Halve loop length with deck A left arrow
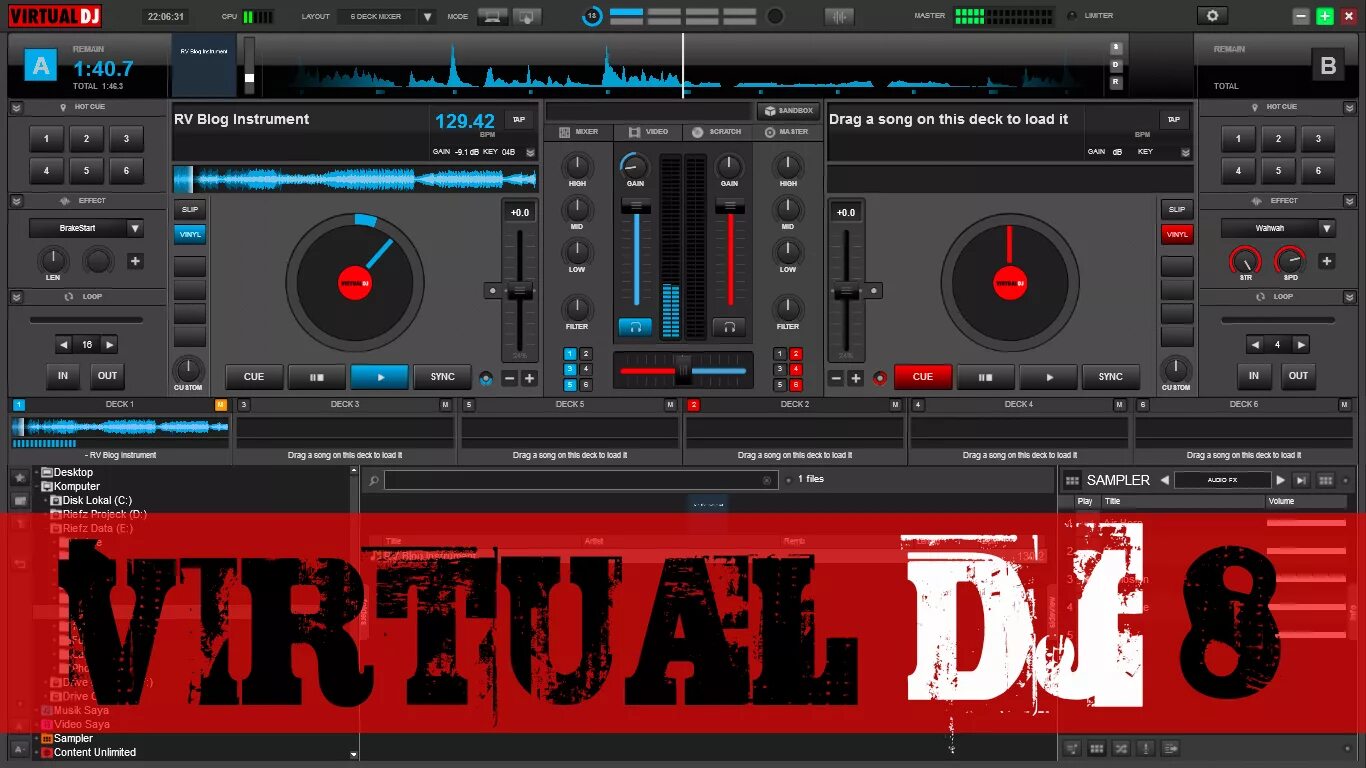The height and width of the screenshot is (768, 1366). (64, 344)
